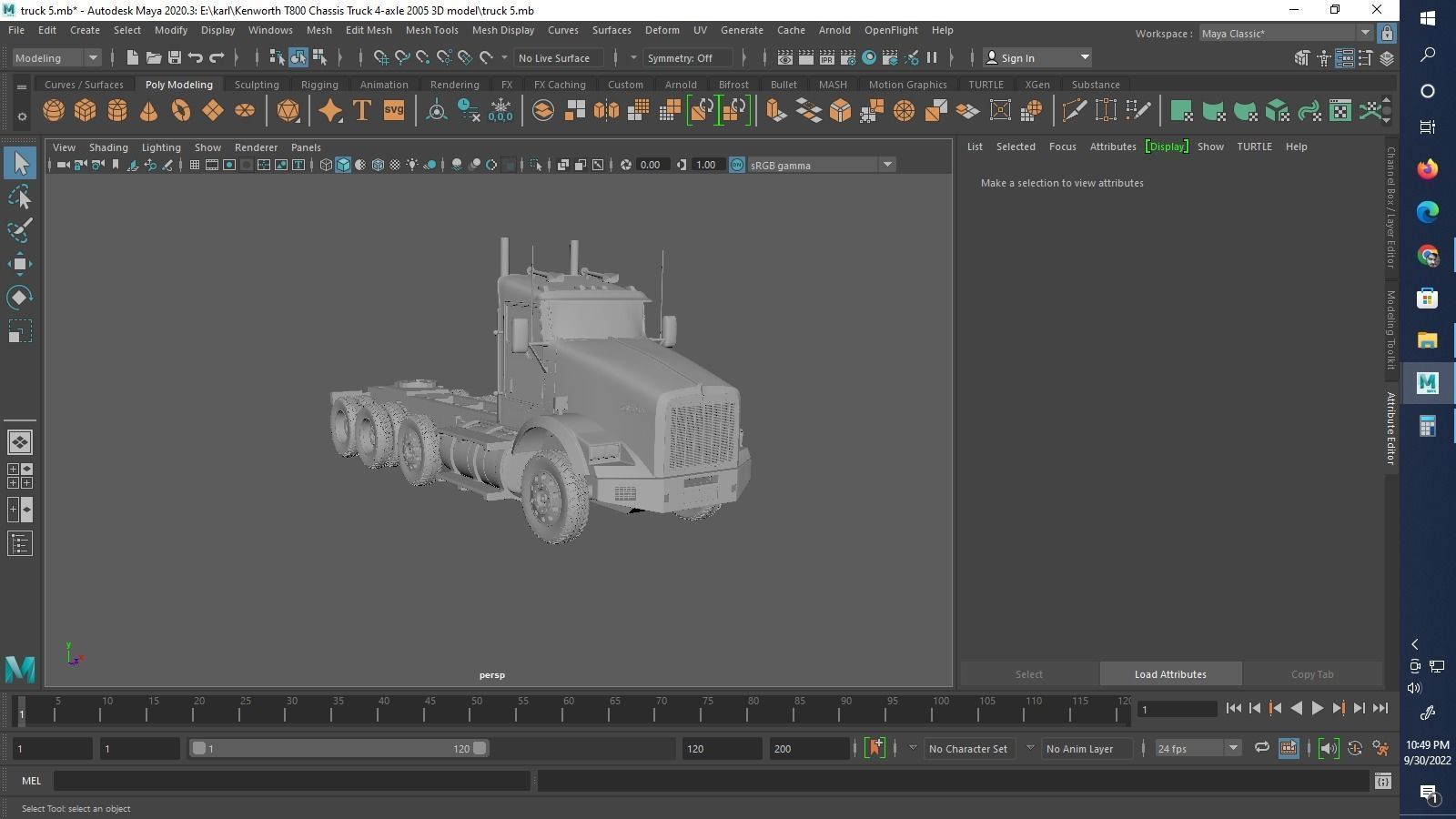Create a polygon sphere from the shelf

pos(54,111)
